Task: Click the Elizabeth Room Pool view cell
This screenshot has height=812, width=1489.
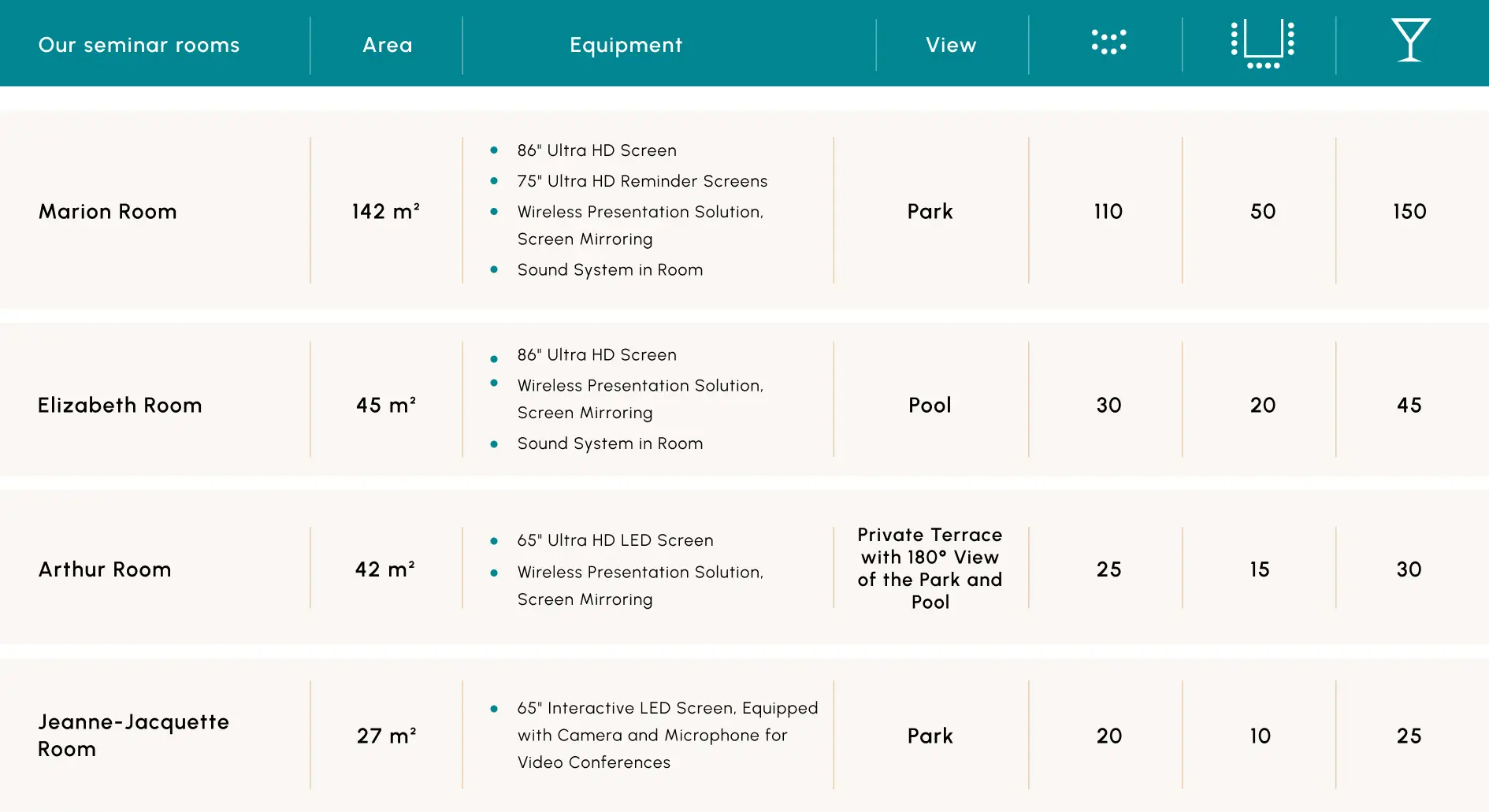Action: pos(930,405)
